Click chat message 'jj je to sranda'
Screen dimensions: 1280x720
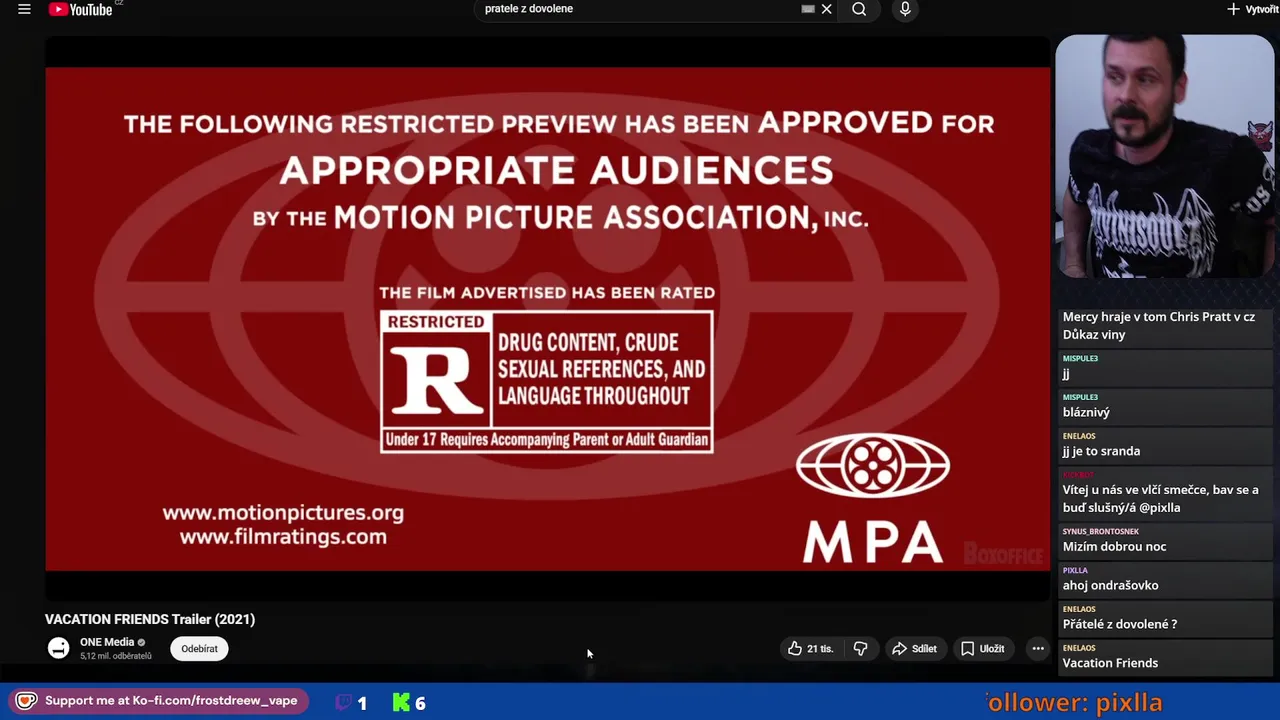(x=1101, y=451)
